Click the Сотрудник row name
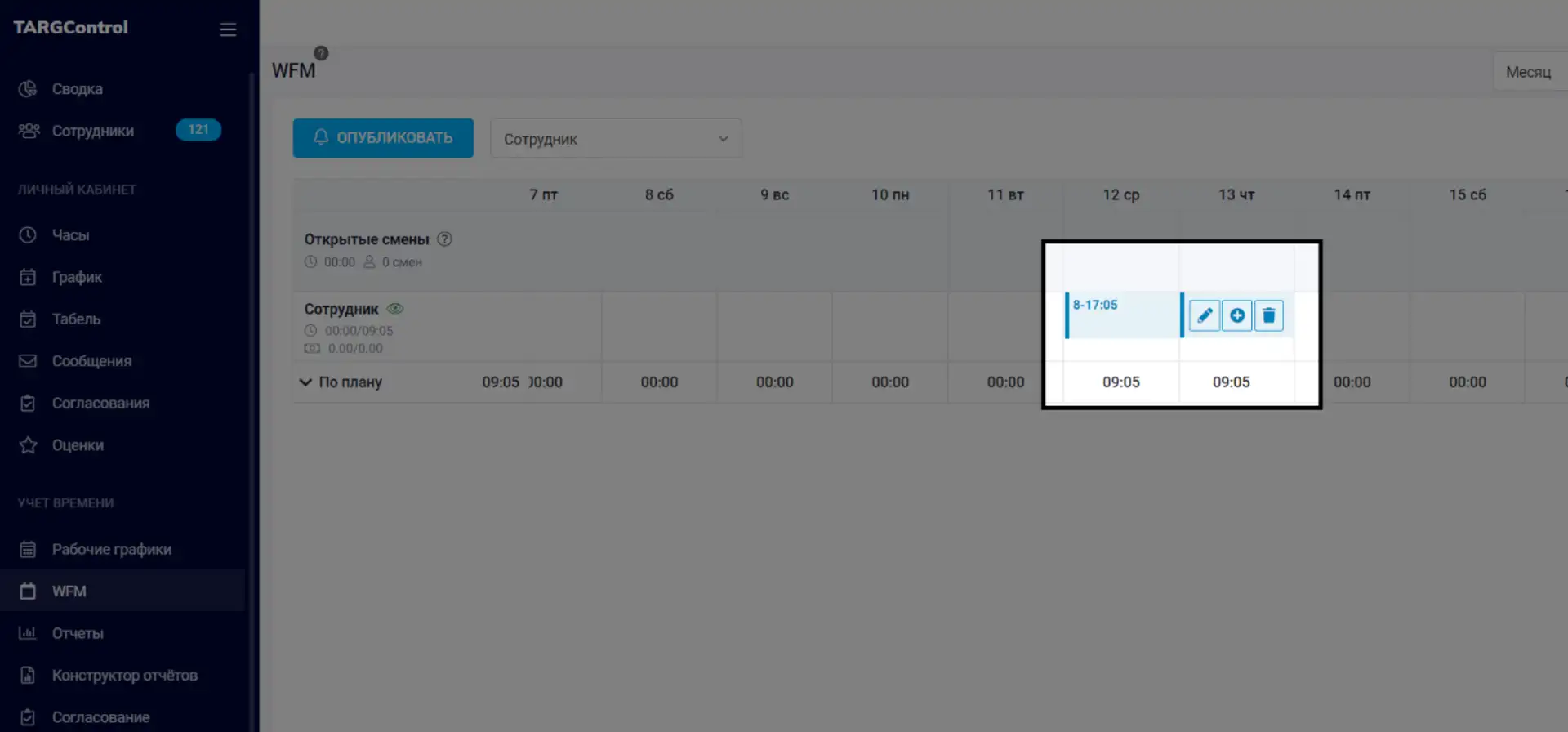 pos(341,309)
